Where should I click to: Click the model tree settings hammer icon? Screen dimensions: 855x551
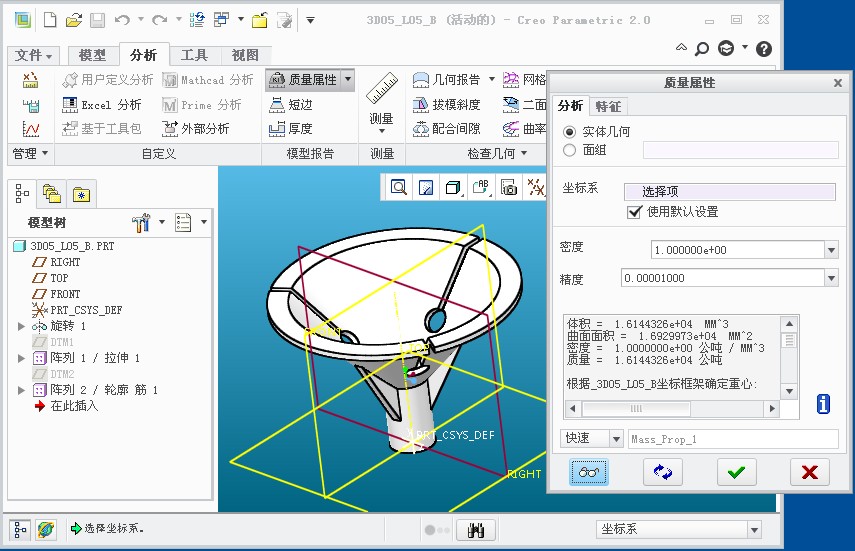pos(141,222)
